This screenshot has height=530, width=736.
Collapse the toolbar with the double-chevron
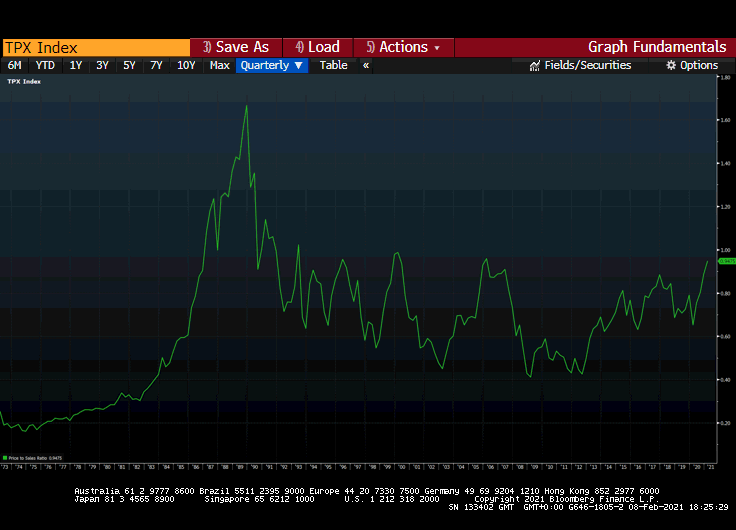[x=366, y=65]
